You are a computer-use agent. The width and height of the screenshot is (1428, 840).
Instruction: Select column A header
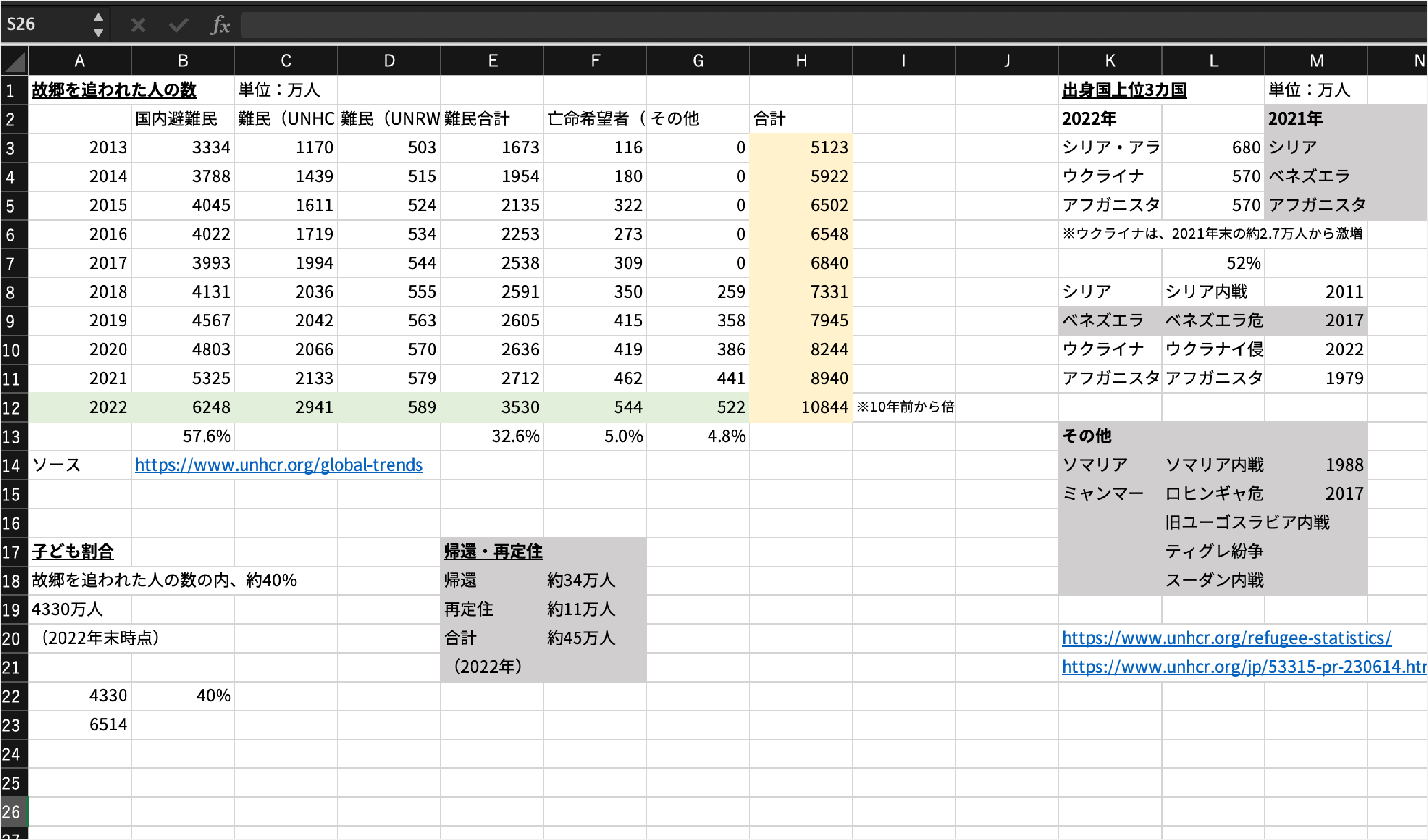pyautogui.click(x=80, y=60)
